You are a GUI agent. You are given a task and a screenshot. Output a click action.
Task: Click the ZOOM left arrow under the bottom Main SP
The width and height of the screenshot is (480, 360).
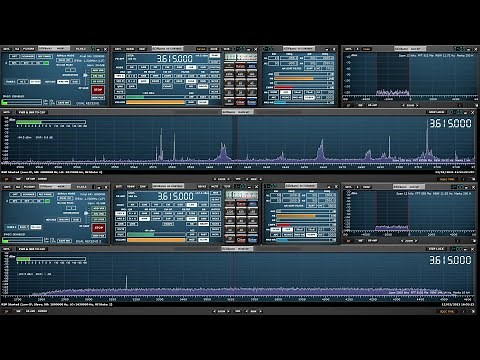[x=214, y=311]
